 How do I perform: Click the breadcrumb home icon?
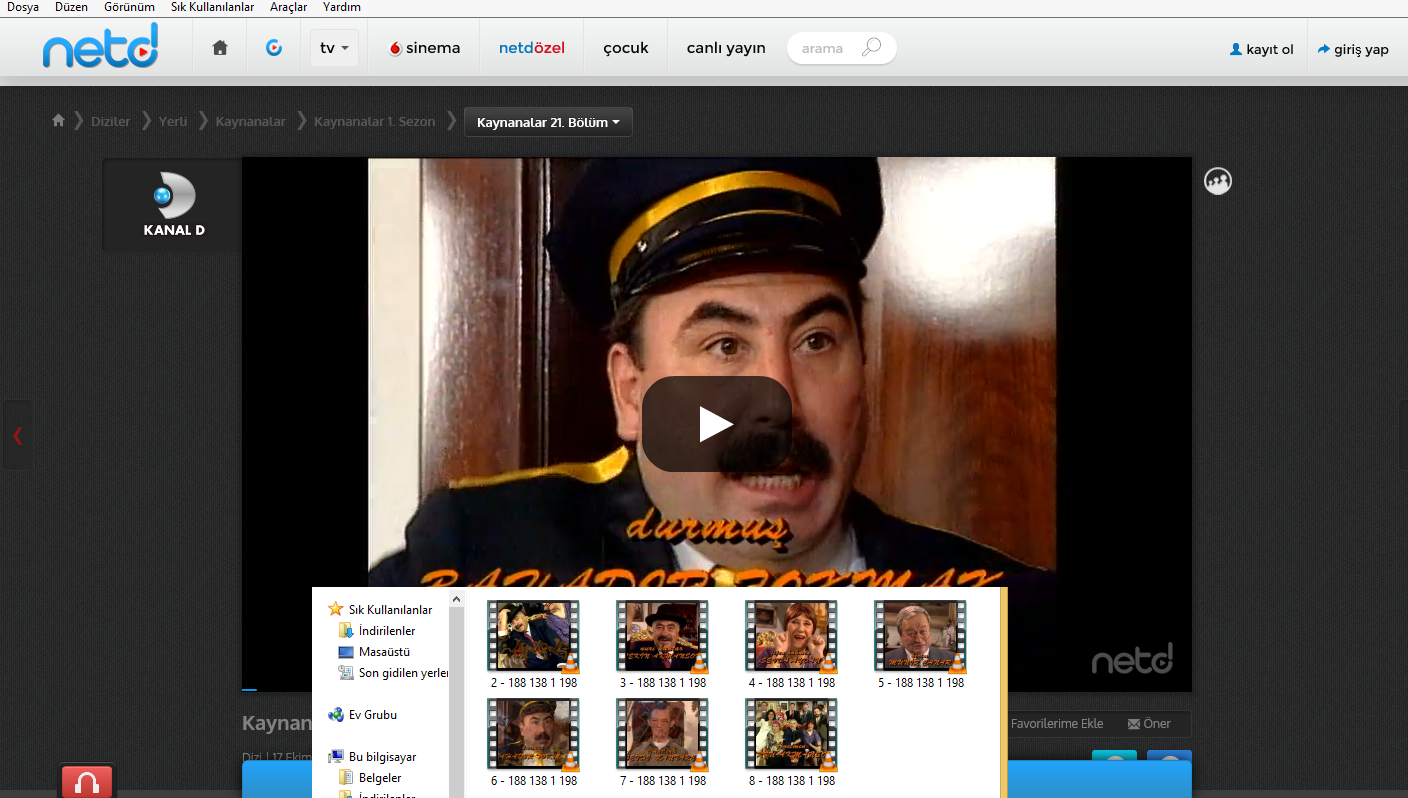click(x=58, y=121)
